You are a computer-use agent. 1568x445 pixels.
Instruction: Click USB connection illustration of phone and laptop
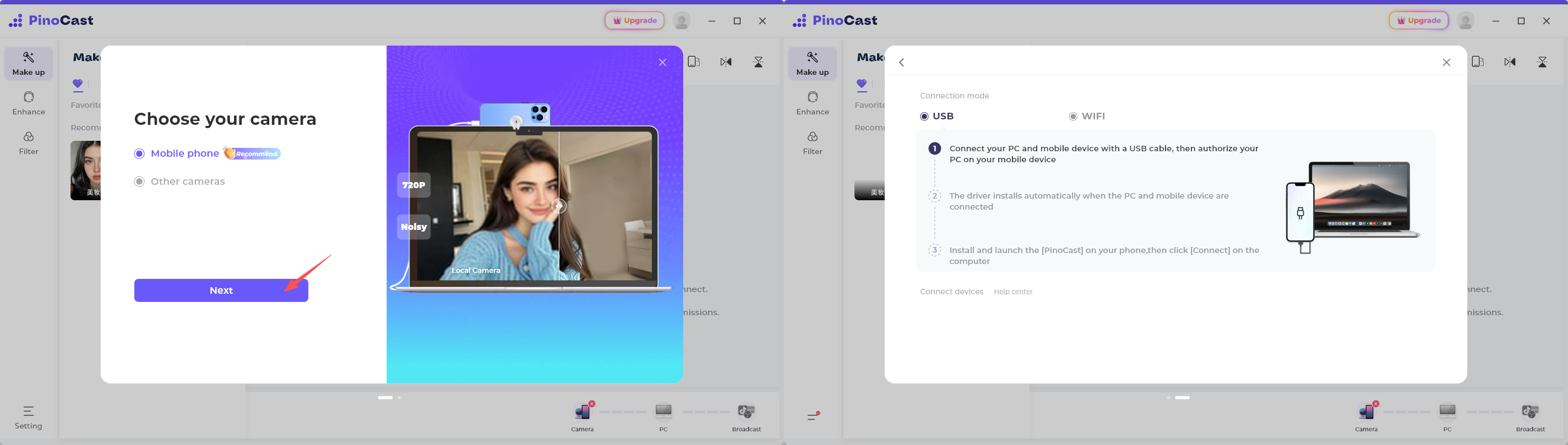pyautogui.click(x=1353, y=207)
